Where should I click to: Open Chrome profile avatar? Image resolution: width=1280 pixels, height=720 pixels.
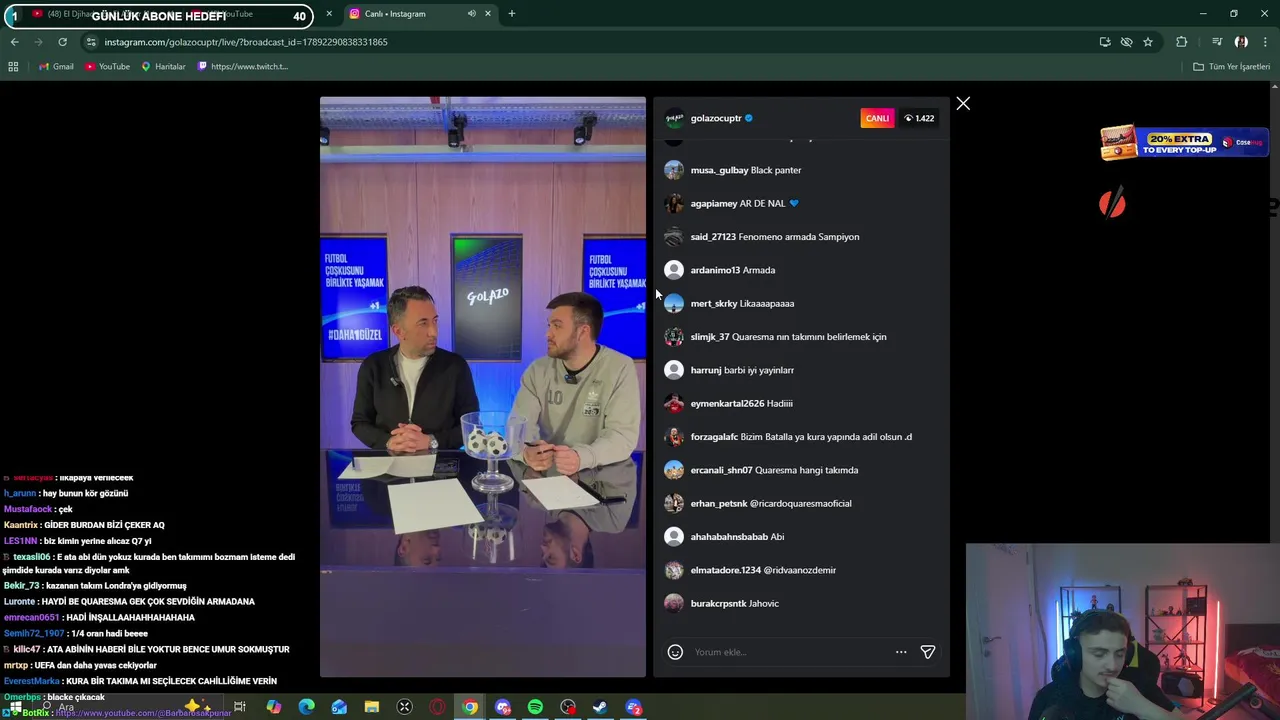coord(1241,42)
